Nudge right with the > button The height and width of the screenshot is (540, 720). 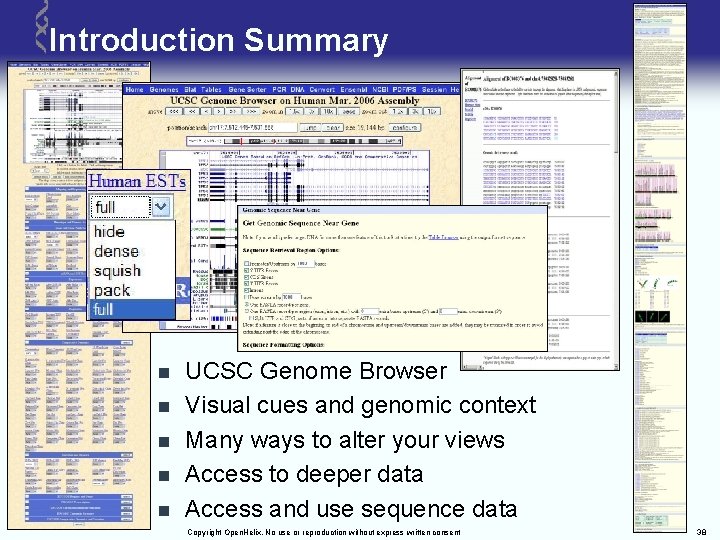[x=219, y=112]
